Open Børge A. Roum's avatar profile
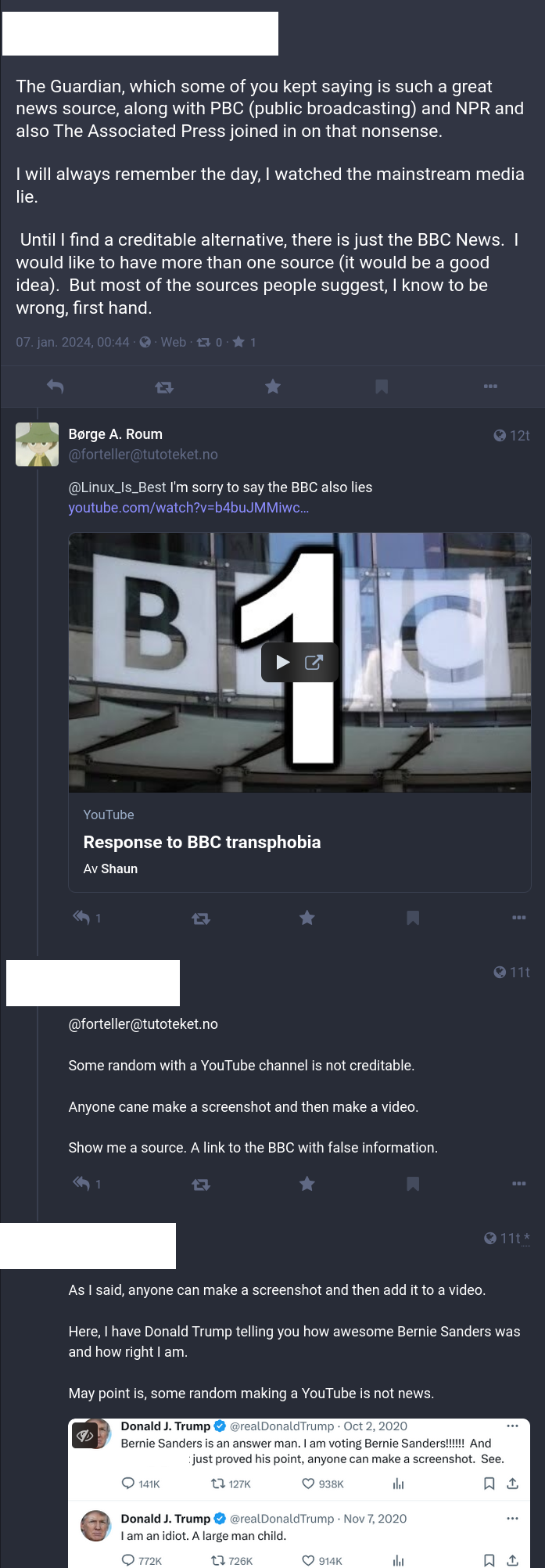This screenshot has height=1568, width=545. [38, 444]
